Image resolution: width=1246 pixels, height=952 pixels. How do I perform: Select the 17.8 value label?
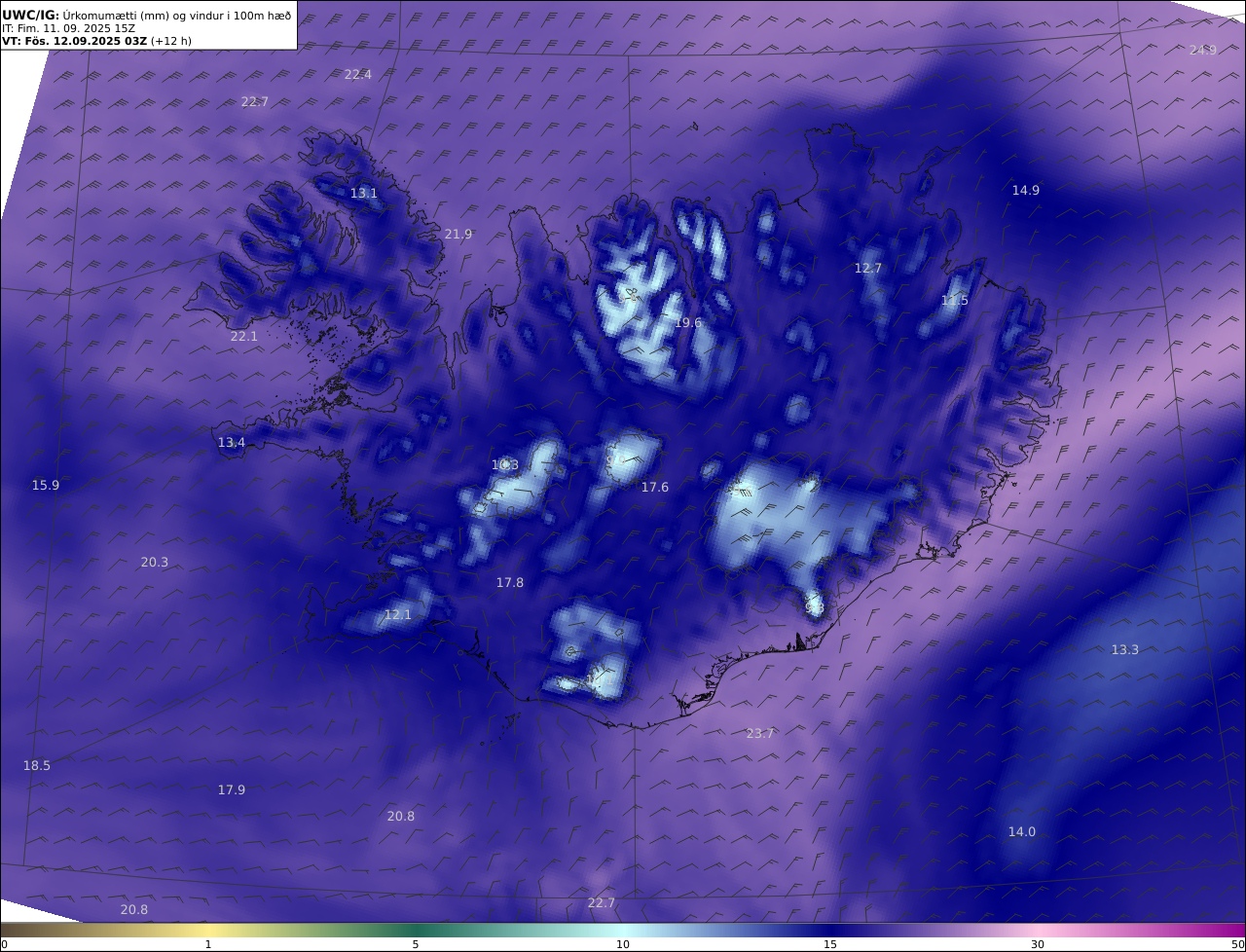click(x=510, y=582)
